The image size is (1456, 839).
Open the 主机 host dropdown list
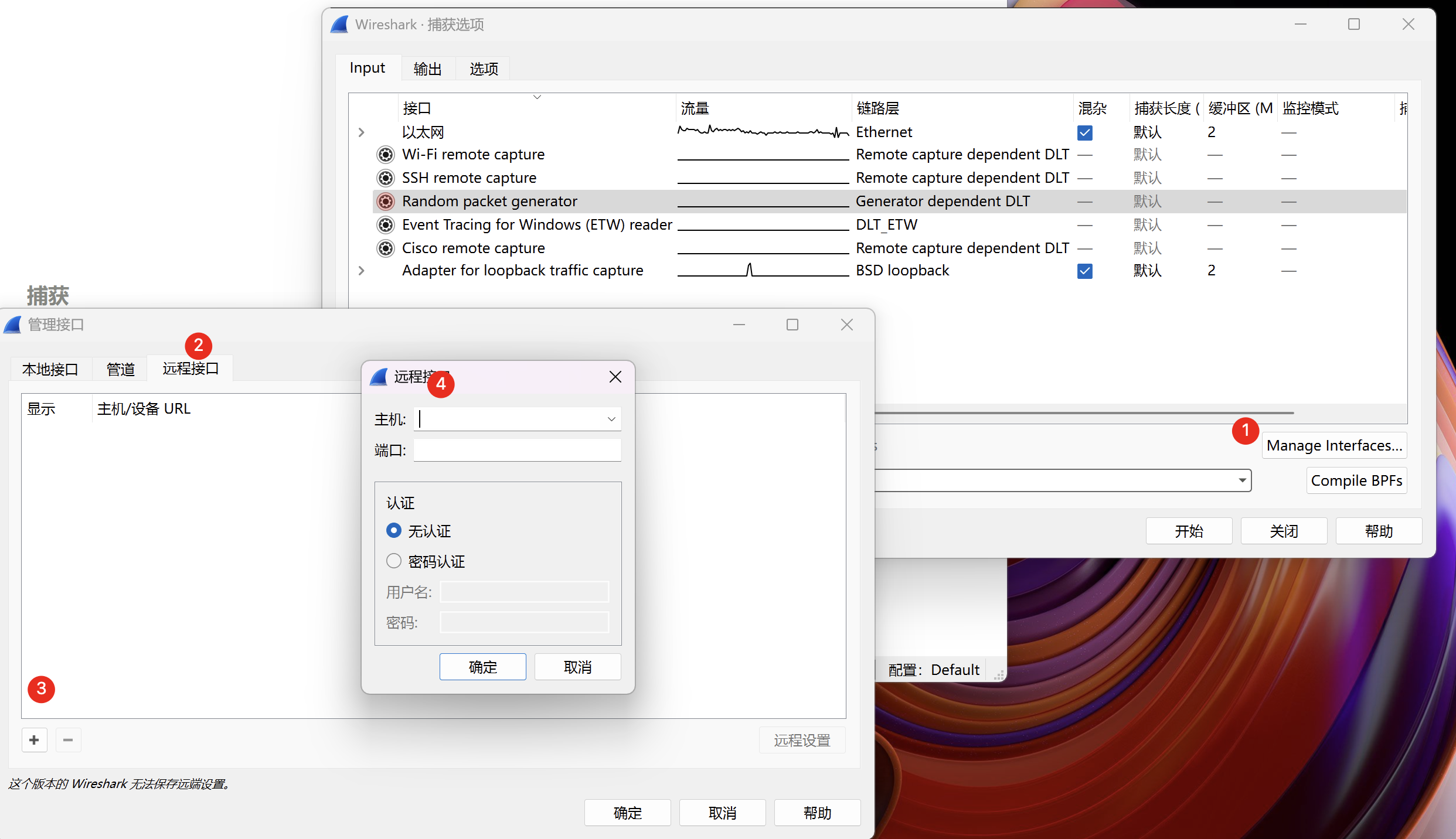(611, 419)
